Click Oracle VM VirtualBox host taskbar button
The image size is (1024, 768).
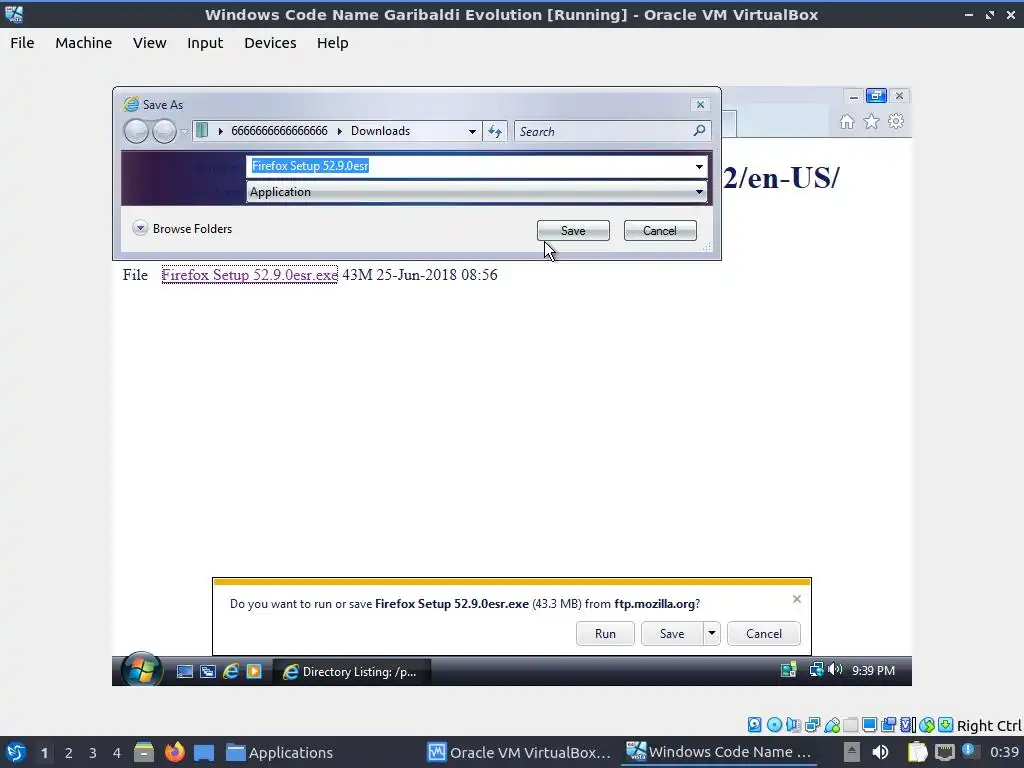click(x=519, y=752)
